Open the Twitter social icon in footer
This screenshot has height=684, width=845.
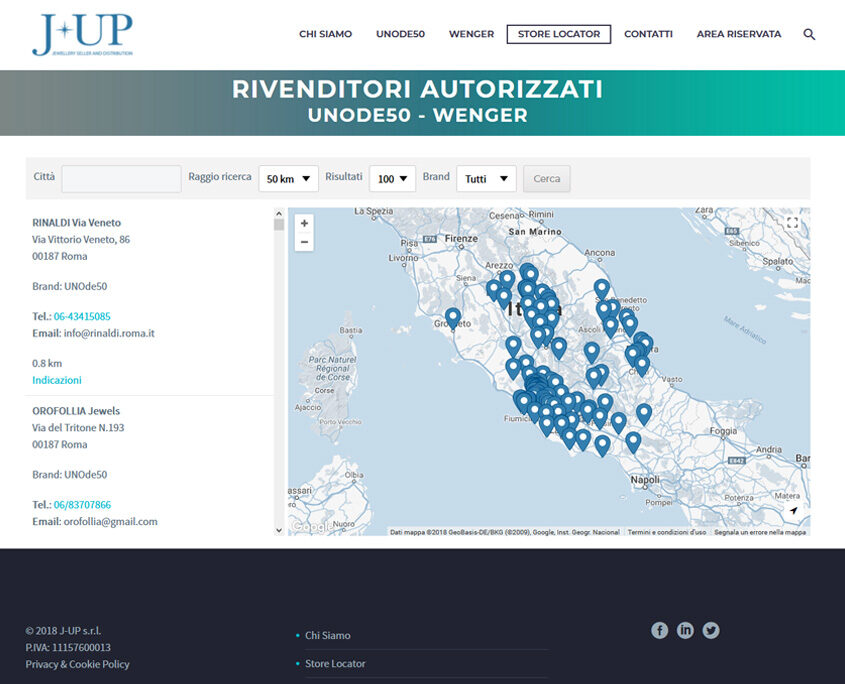tap(711, 630)
